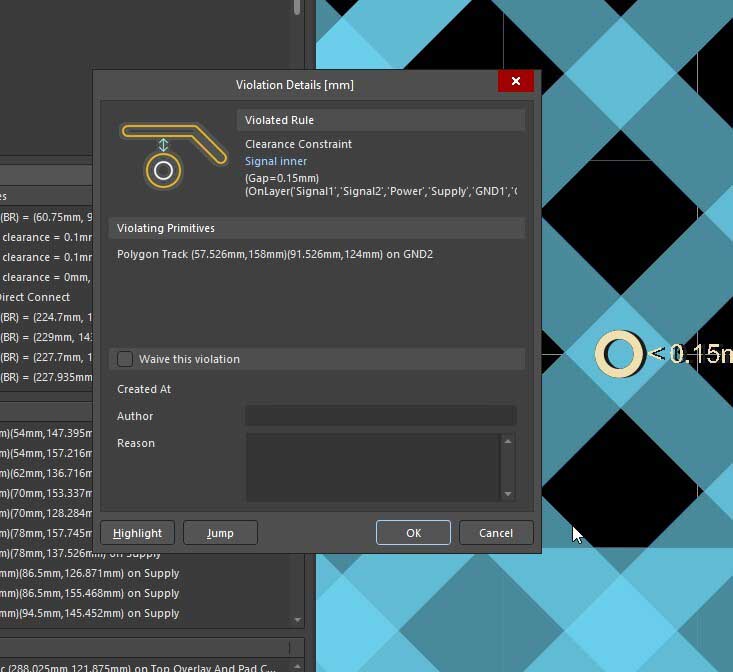733x672 pixels.
Task: Click the < 0.15mm clearance marker label
Action: 690,354
